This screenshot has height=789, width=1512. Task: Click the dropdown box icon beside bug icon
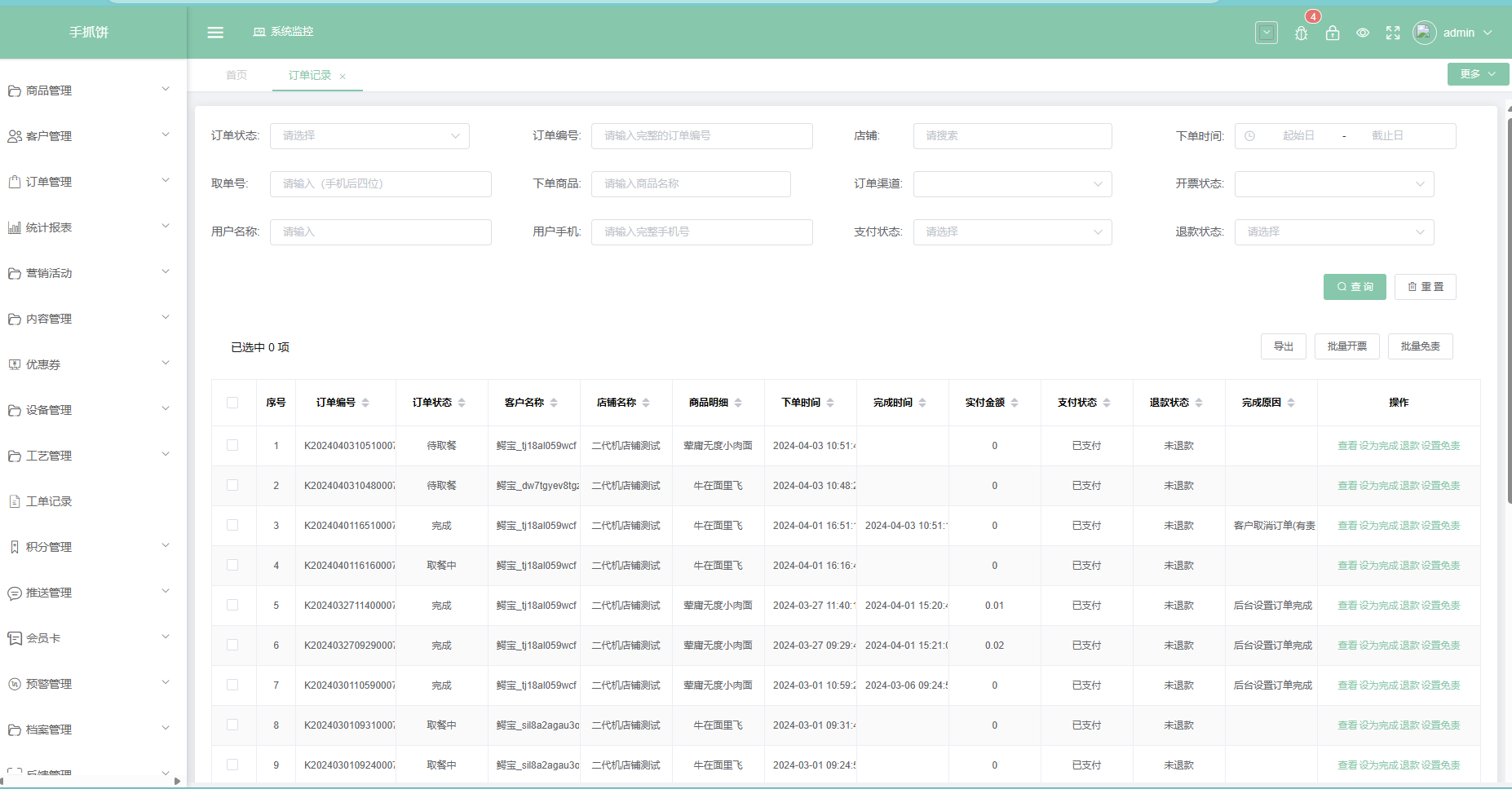pos(1267,33)
